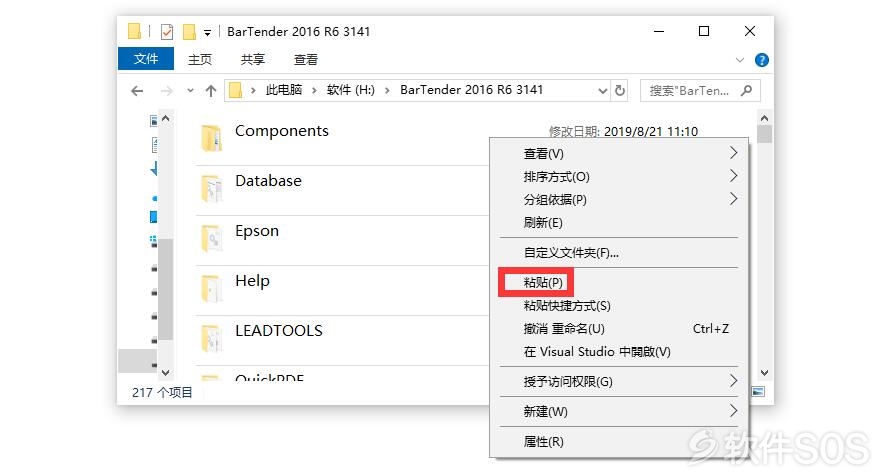Viewport: 883px width, 475px height.
Task: Click the navigation pane scroll down arrow
Action: click(x=165, y=372)
